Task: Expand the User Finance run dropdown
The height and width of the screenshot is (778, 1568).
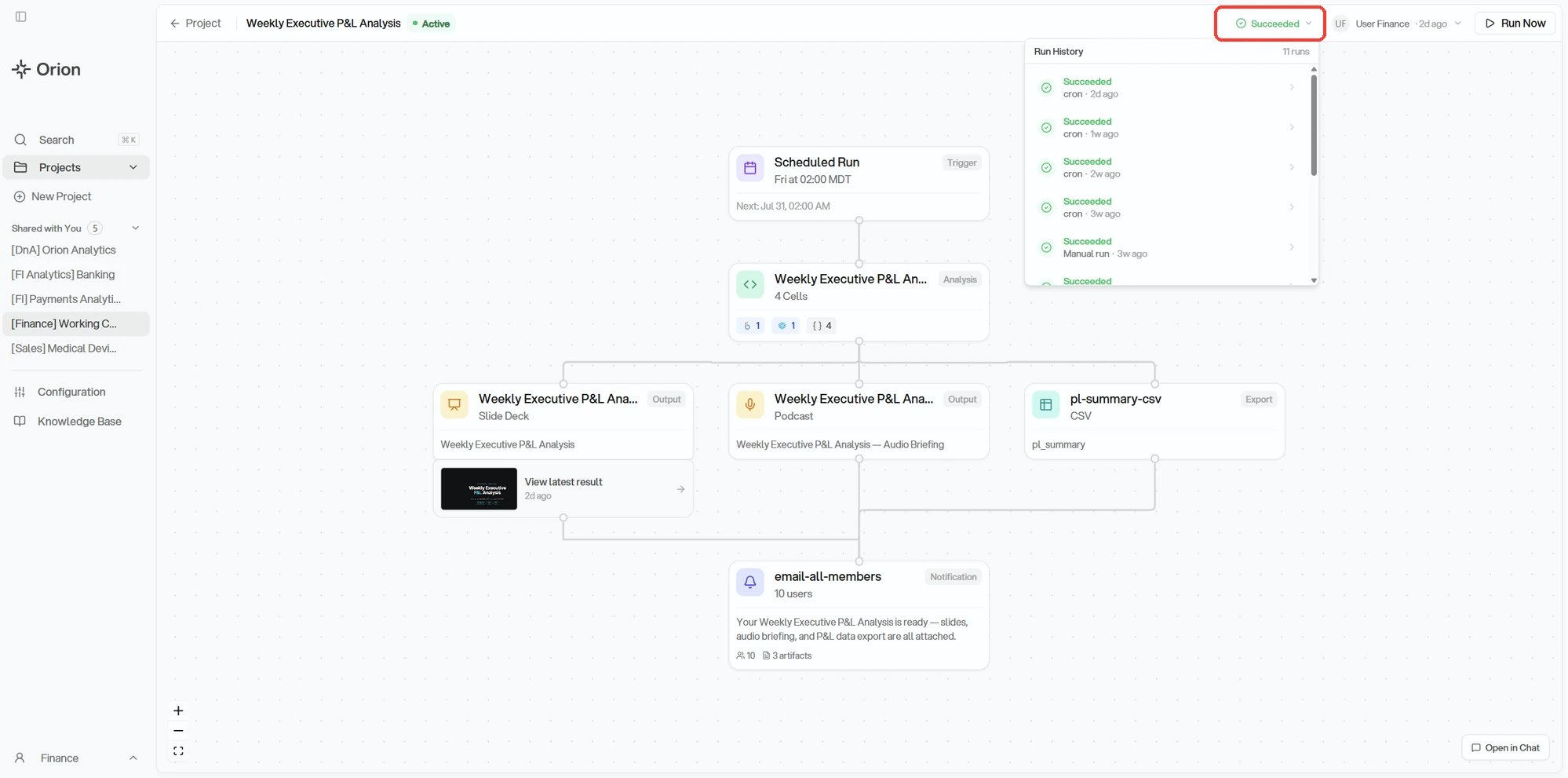Action: pos(1458,24)
